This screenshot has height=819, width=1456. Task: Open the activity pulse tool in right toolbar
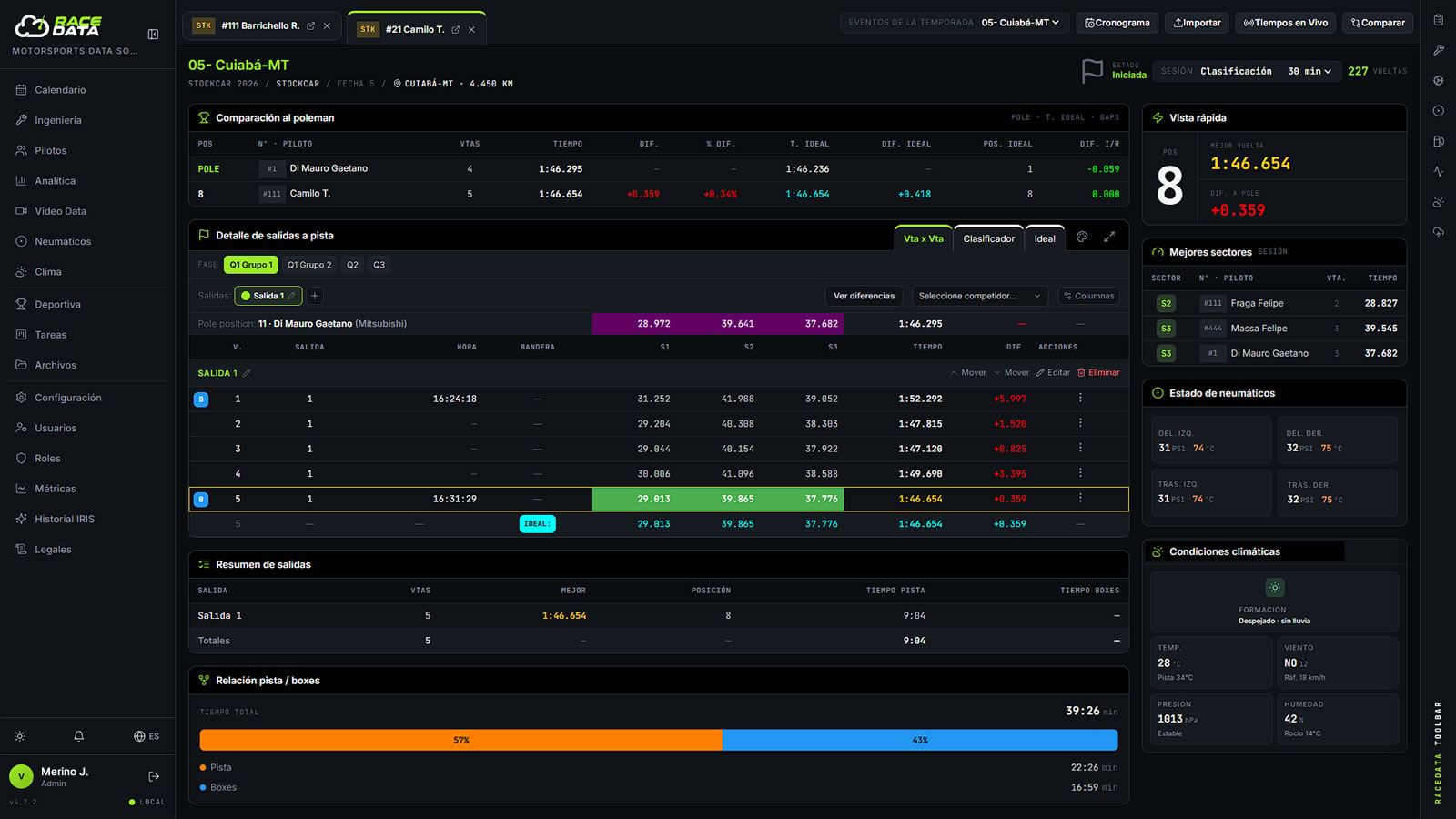(x=1439, y=171)
